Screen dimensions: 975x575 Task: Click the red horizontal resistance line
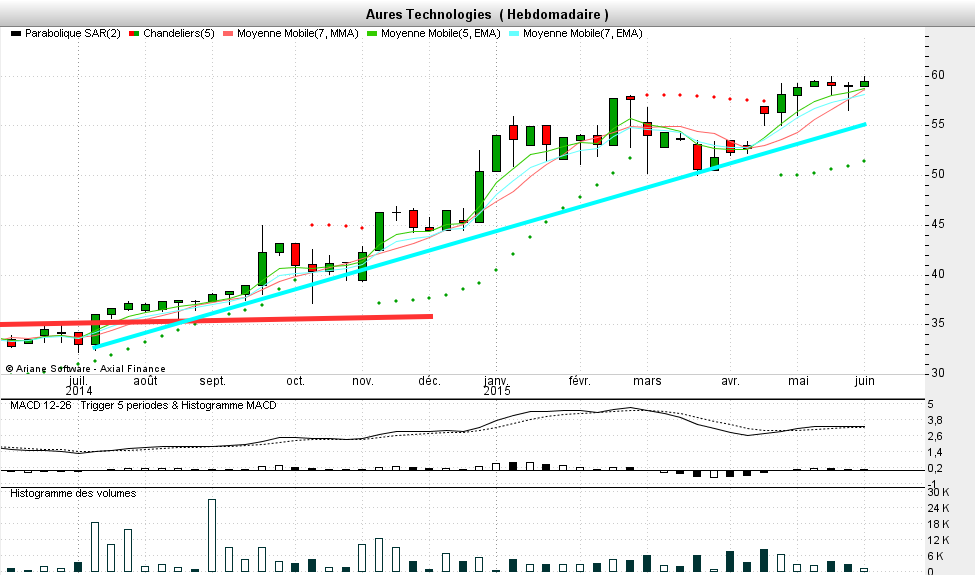pyautogui.click(x=216, y=320)
